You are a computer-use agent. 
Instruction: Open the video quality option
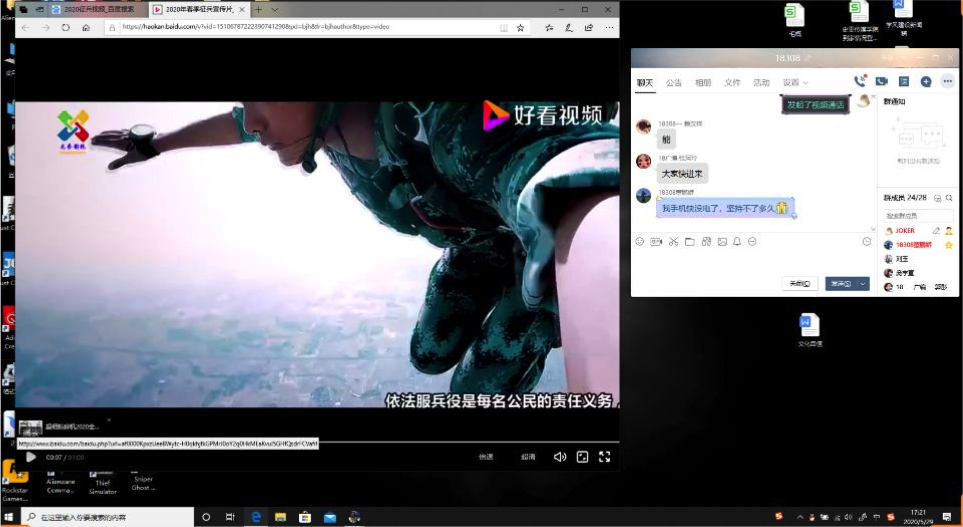point(528,457)
